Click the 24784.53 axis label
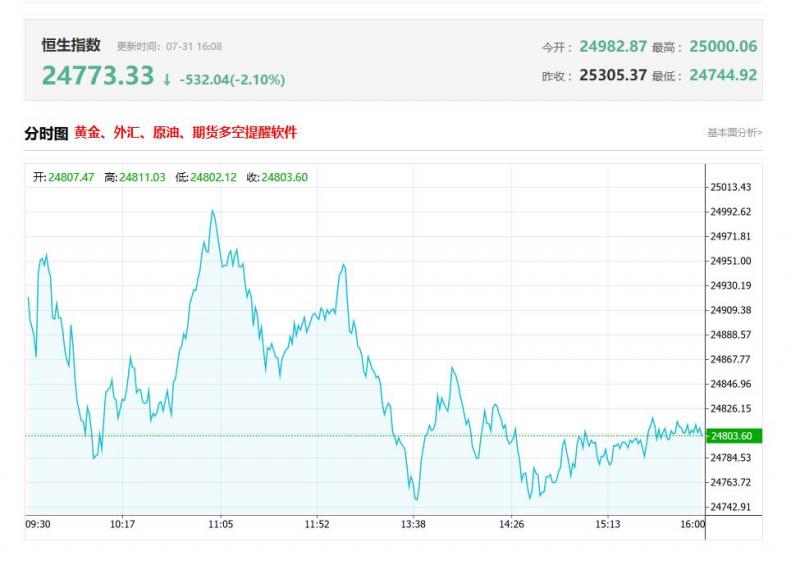 (x=731, y=458)
